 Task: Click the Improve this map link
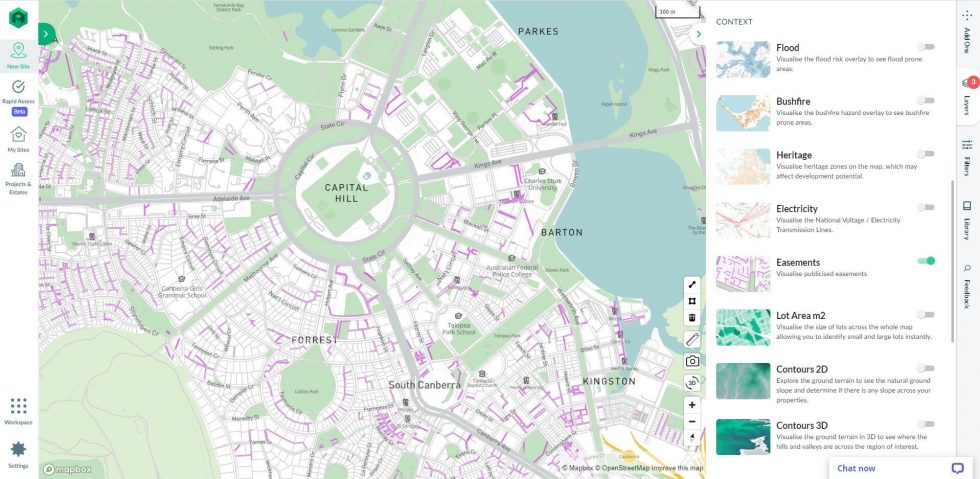(678, 468)
